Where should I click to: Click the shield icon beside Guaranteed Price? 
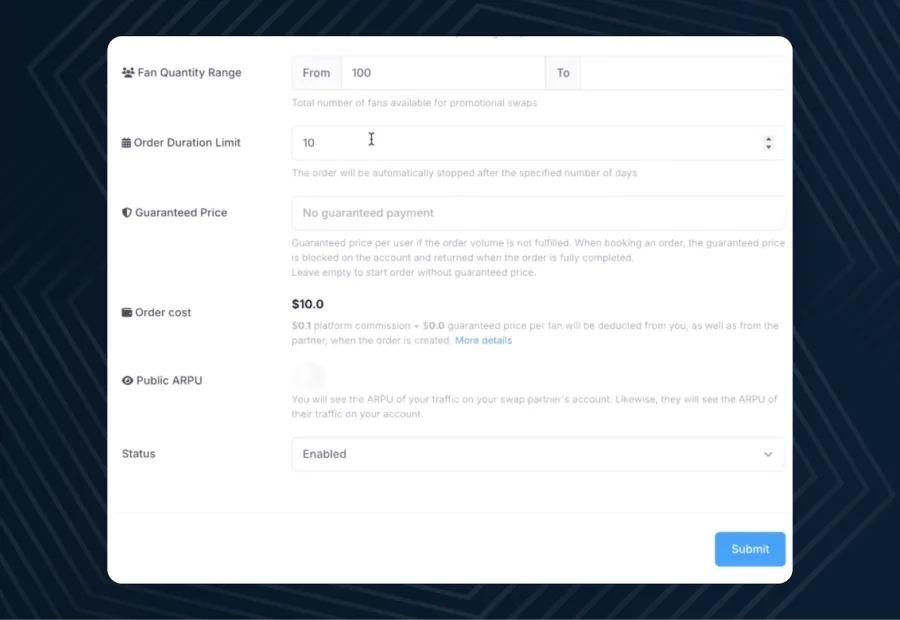pos(127,213)
